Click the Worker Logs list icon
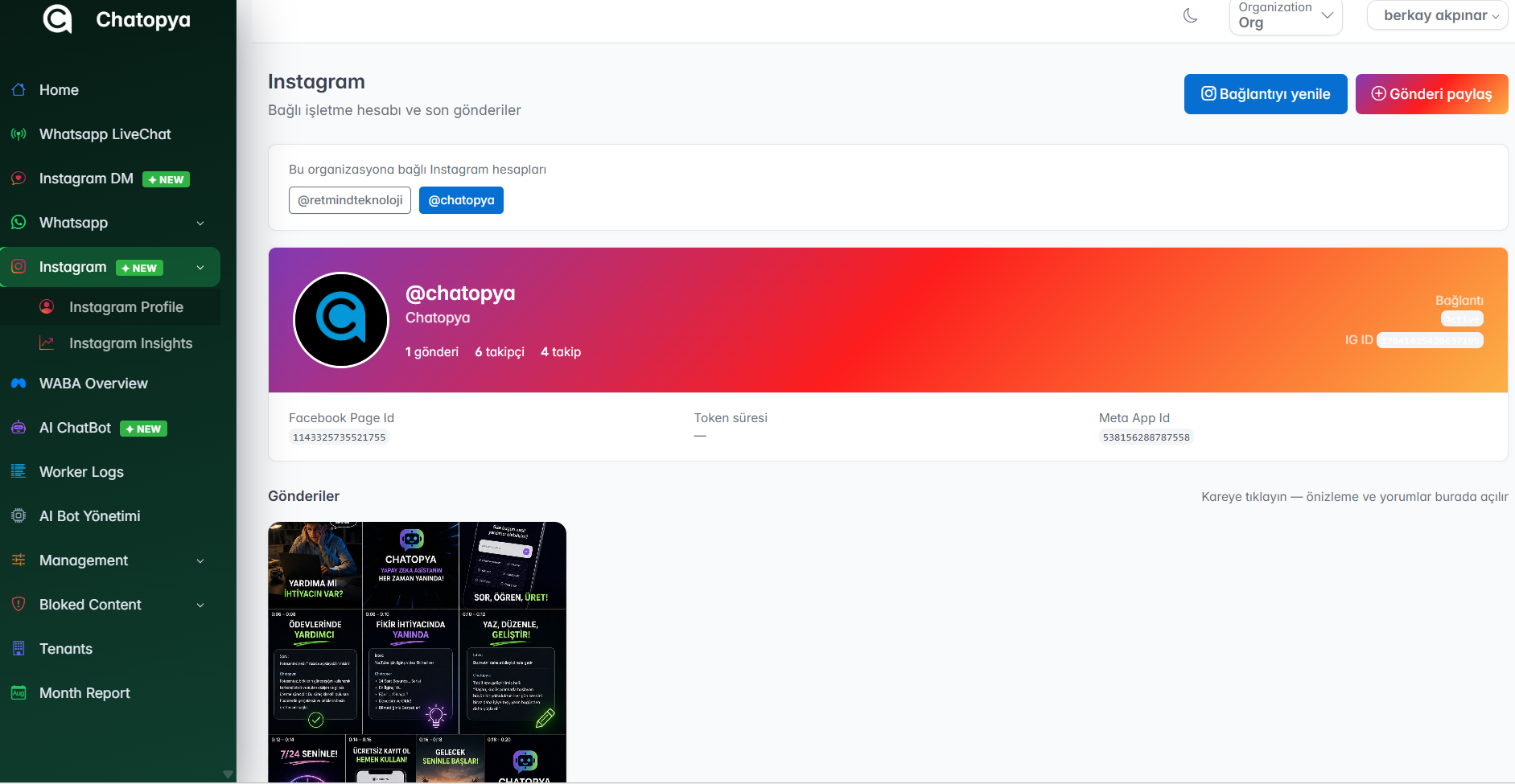This screenshot has height=784, width=1515. (x=19, y=471)
